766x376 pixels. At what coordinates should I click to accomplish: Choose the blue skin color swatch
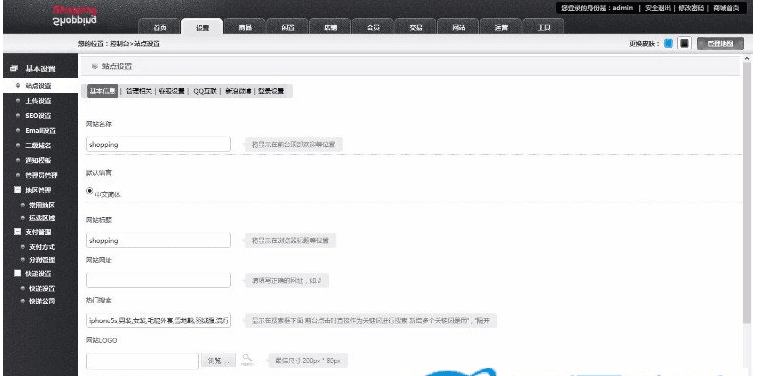click(668, 43)
